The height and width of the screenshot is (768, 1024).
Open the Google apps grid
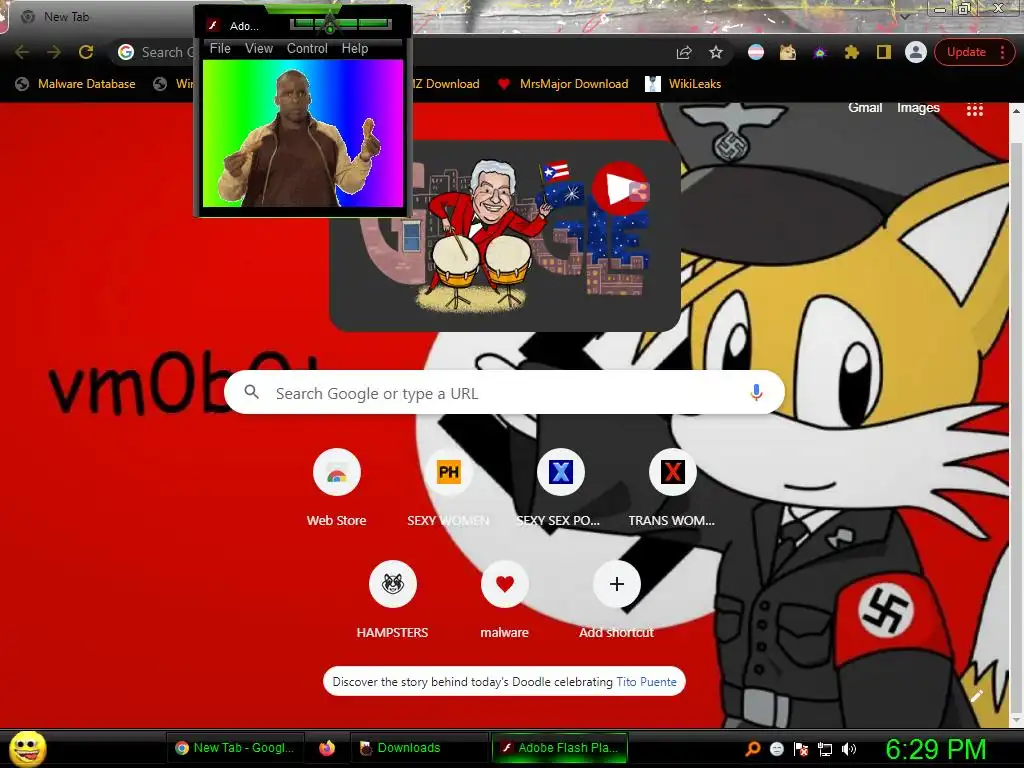974,110
